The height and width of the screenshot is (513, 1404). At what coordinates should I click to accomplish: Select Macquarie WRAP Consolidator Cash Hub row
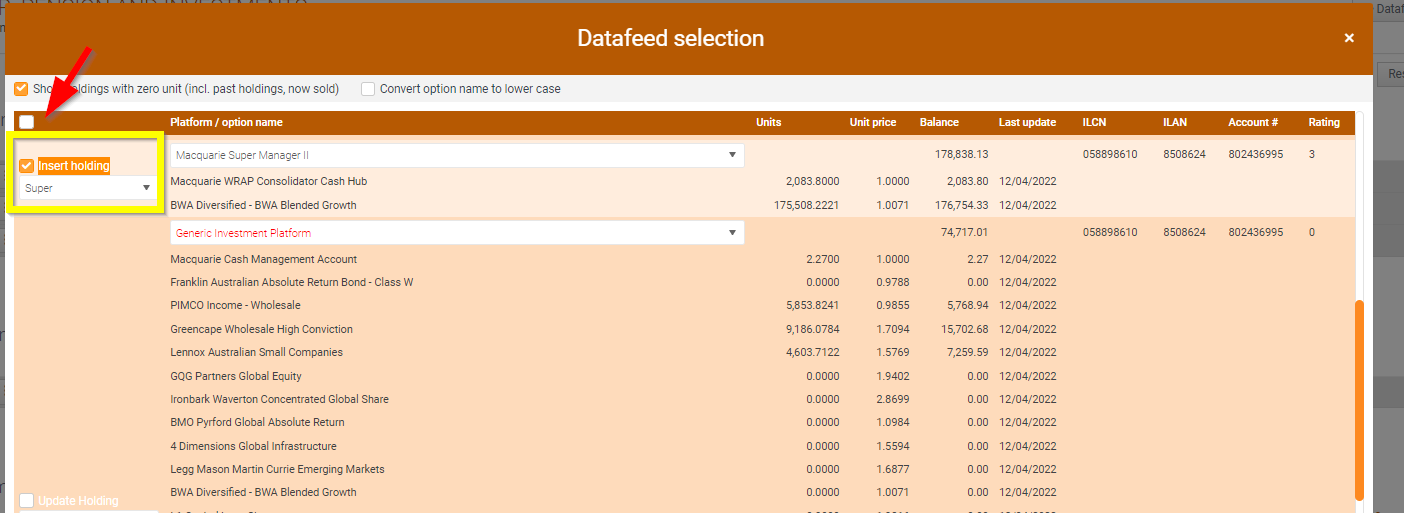pos(762,182)
